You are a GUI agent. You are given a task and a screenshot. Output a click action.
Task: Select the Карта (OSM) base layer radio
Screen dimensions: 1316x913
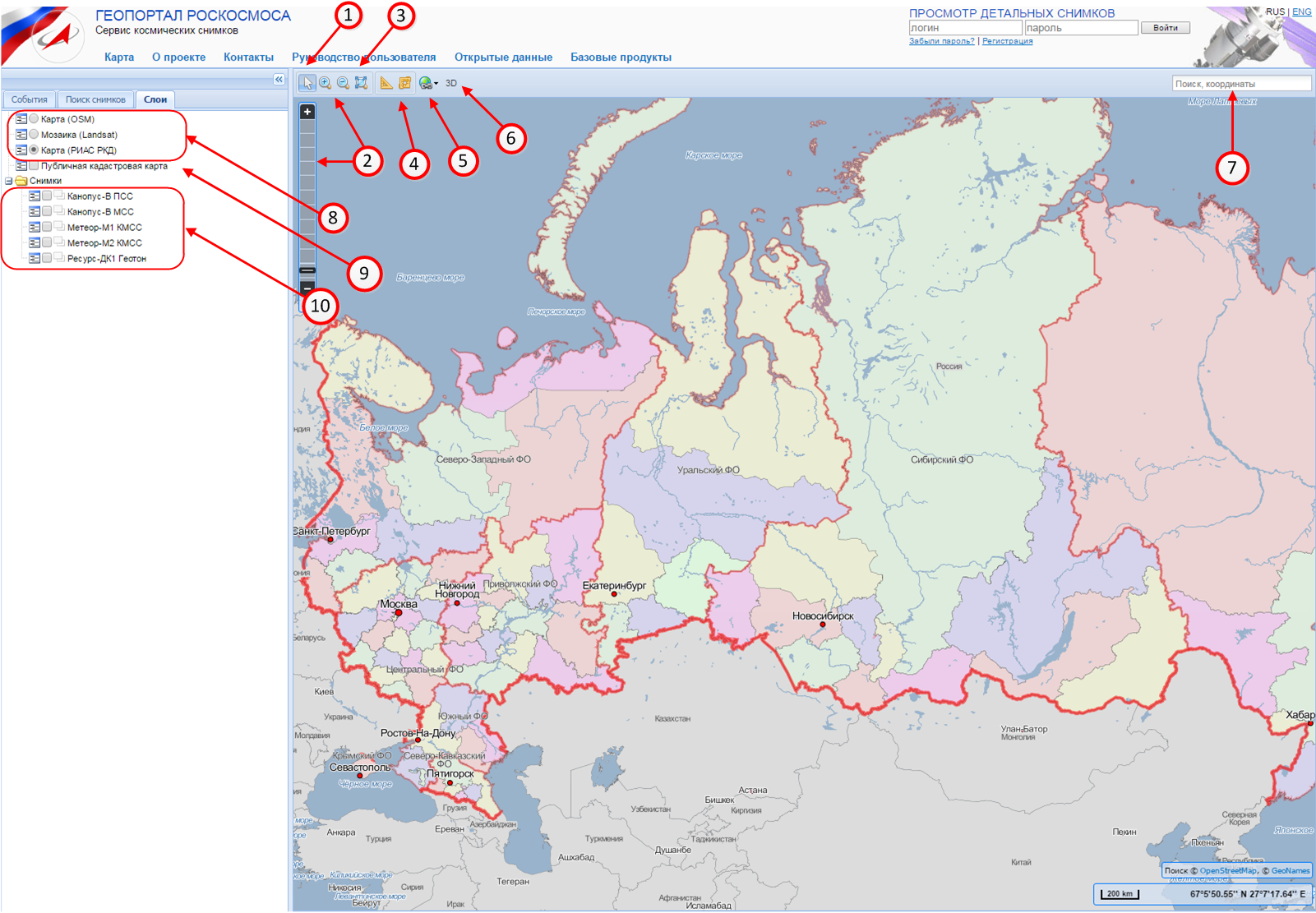pos(34,119)
